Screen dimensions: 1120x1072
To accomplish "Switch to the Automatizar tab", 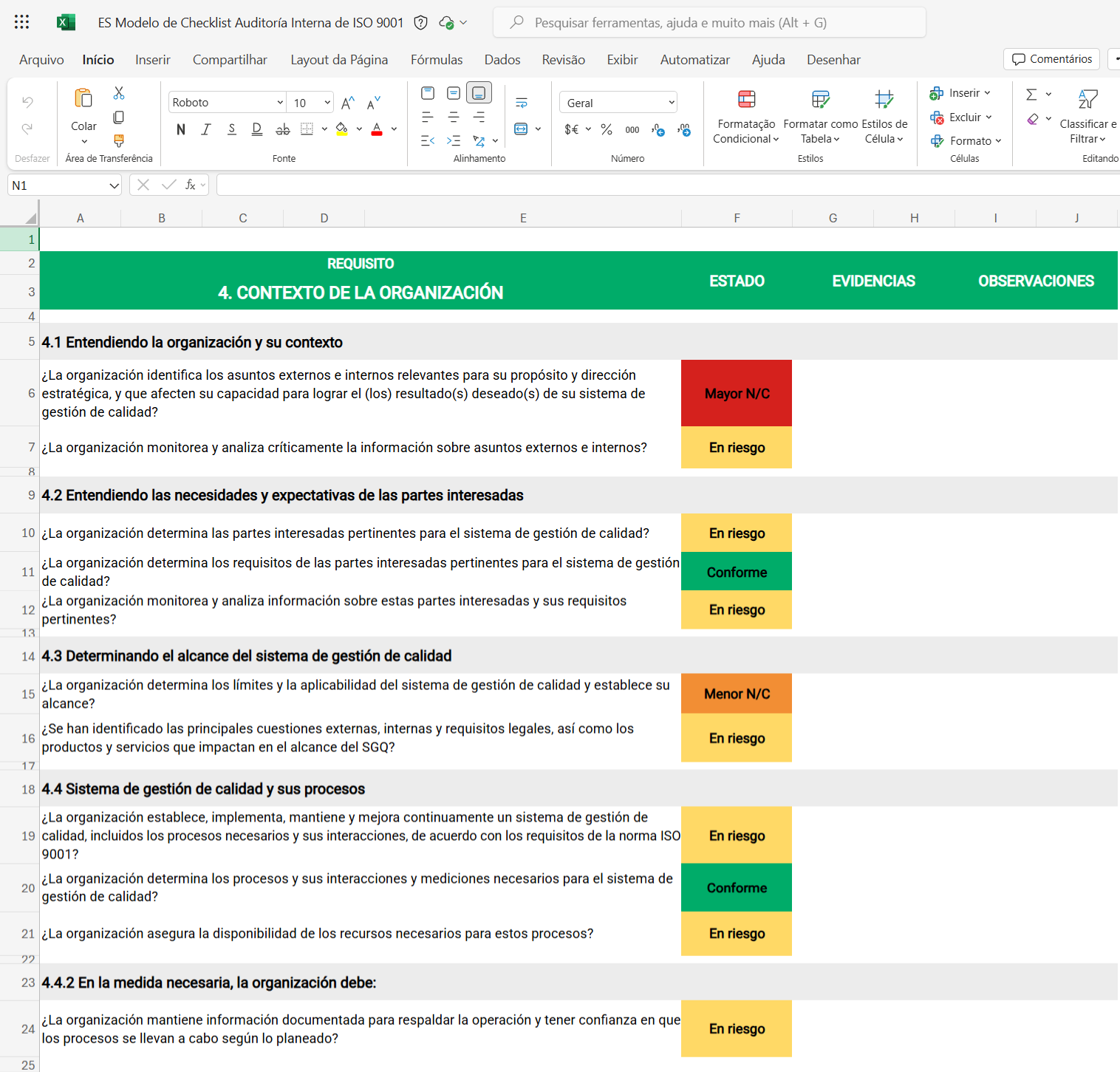I will (x=695, y=60).
